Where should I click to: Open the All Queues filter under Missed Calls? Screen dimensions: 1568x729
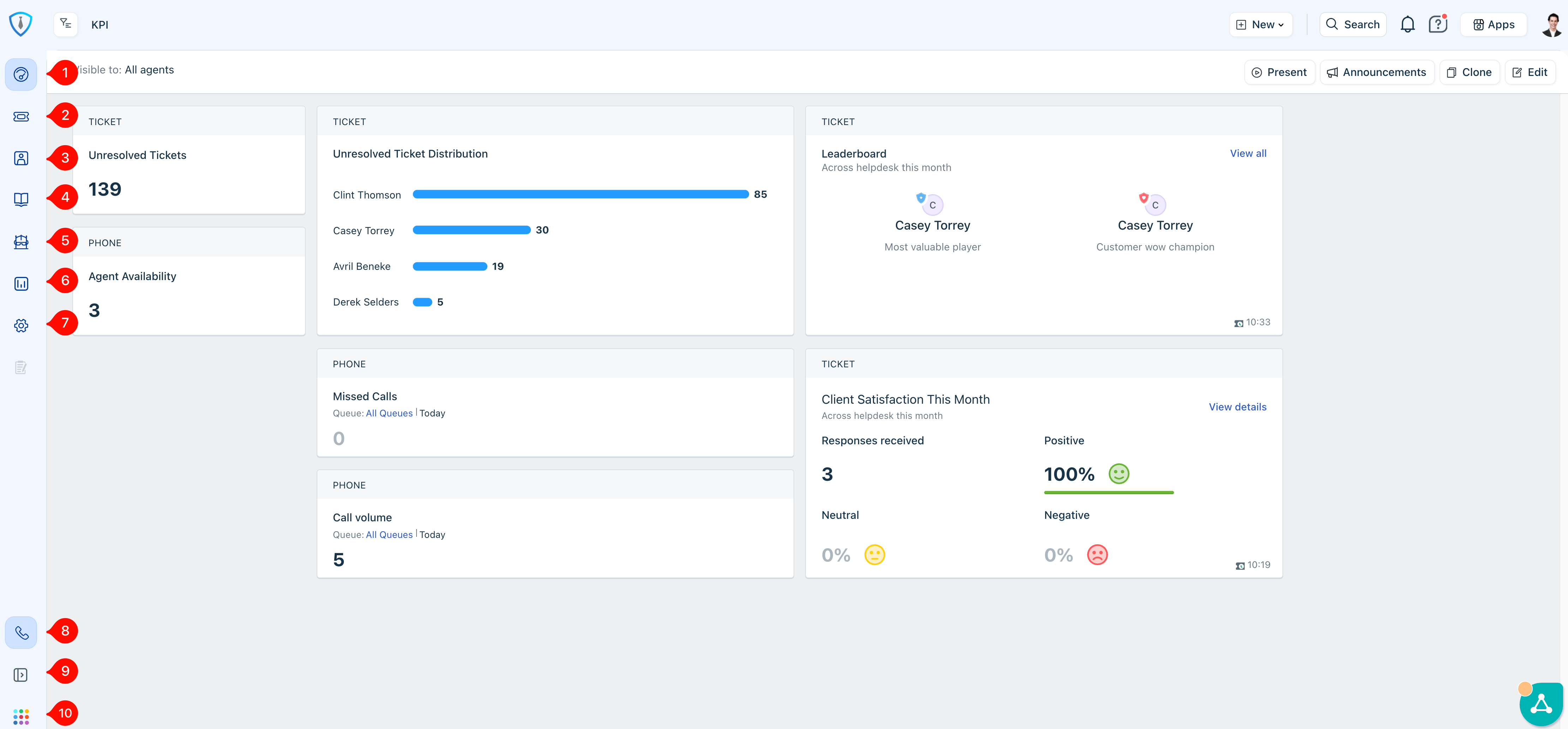point(389,413)
